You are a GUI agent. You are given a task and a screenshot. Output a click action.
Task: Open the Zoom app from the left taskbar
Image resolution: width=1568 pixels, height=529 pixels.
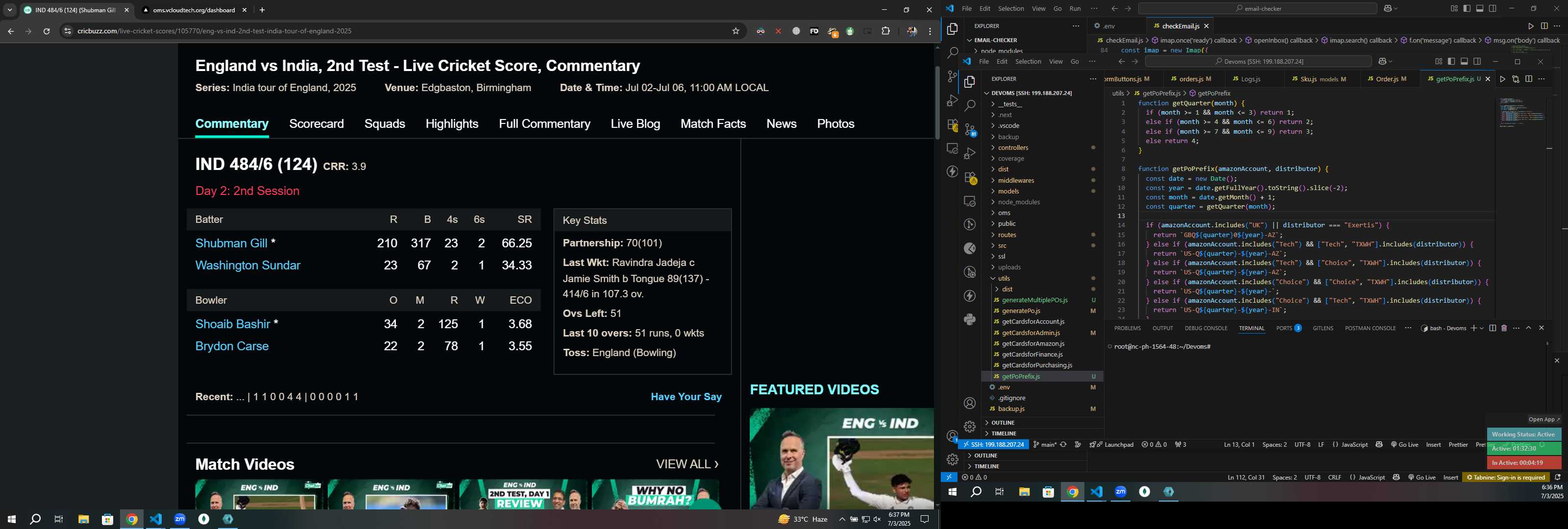coord(179,519)
